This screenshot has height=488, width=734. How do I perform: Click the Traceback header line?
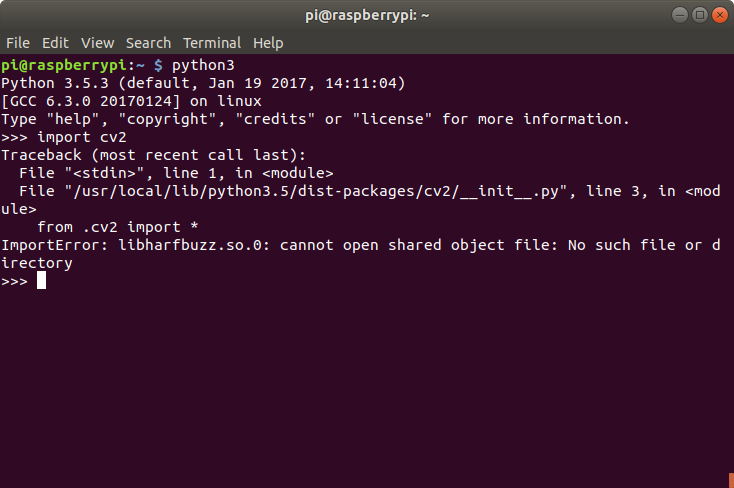tap(154, 155)
